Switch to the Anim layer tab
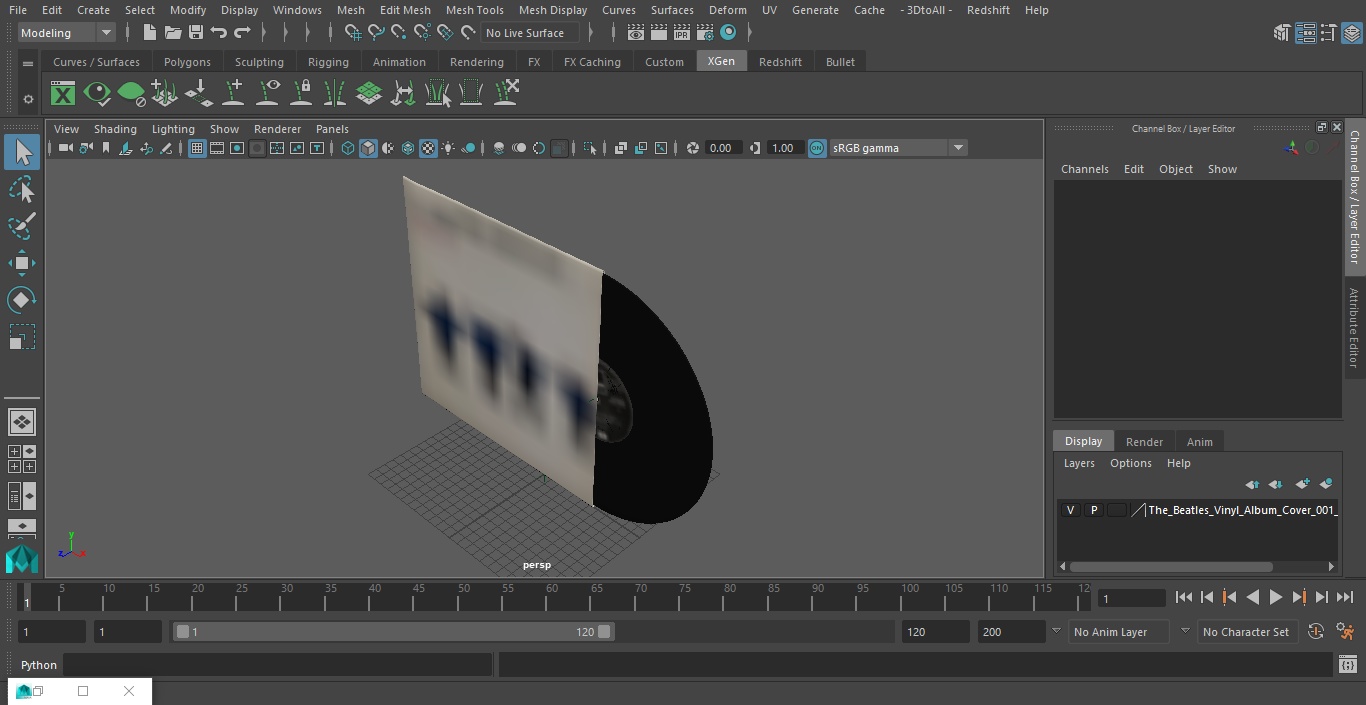Image resolution: width=1366 pixels, height=705 pixels. click(x=1199, y=442)
